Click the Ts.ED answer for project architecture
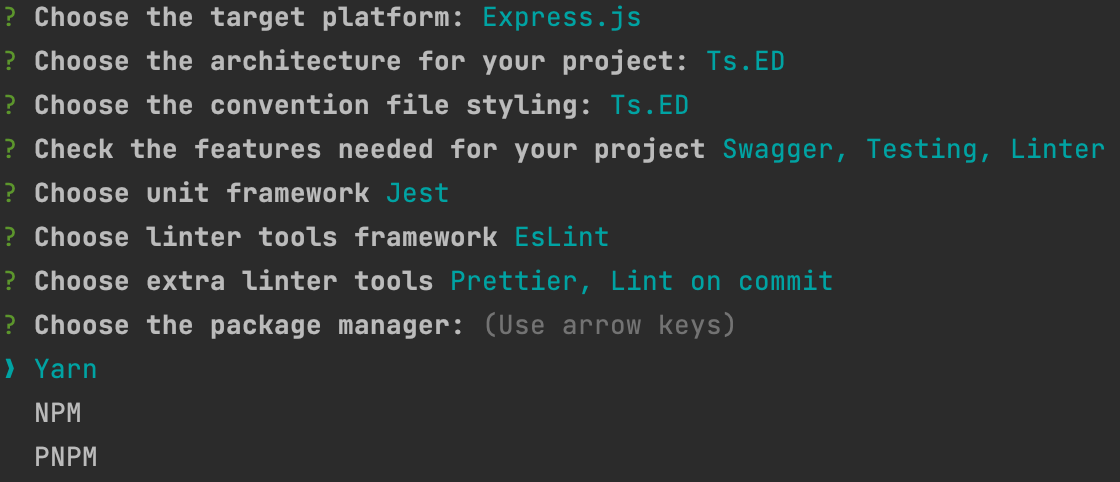Viewport: 1120px width, 482px height. pyautogui.click(x=746, y=61)
